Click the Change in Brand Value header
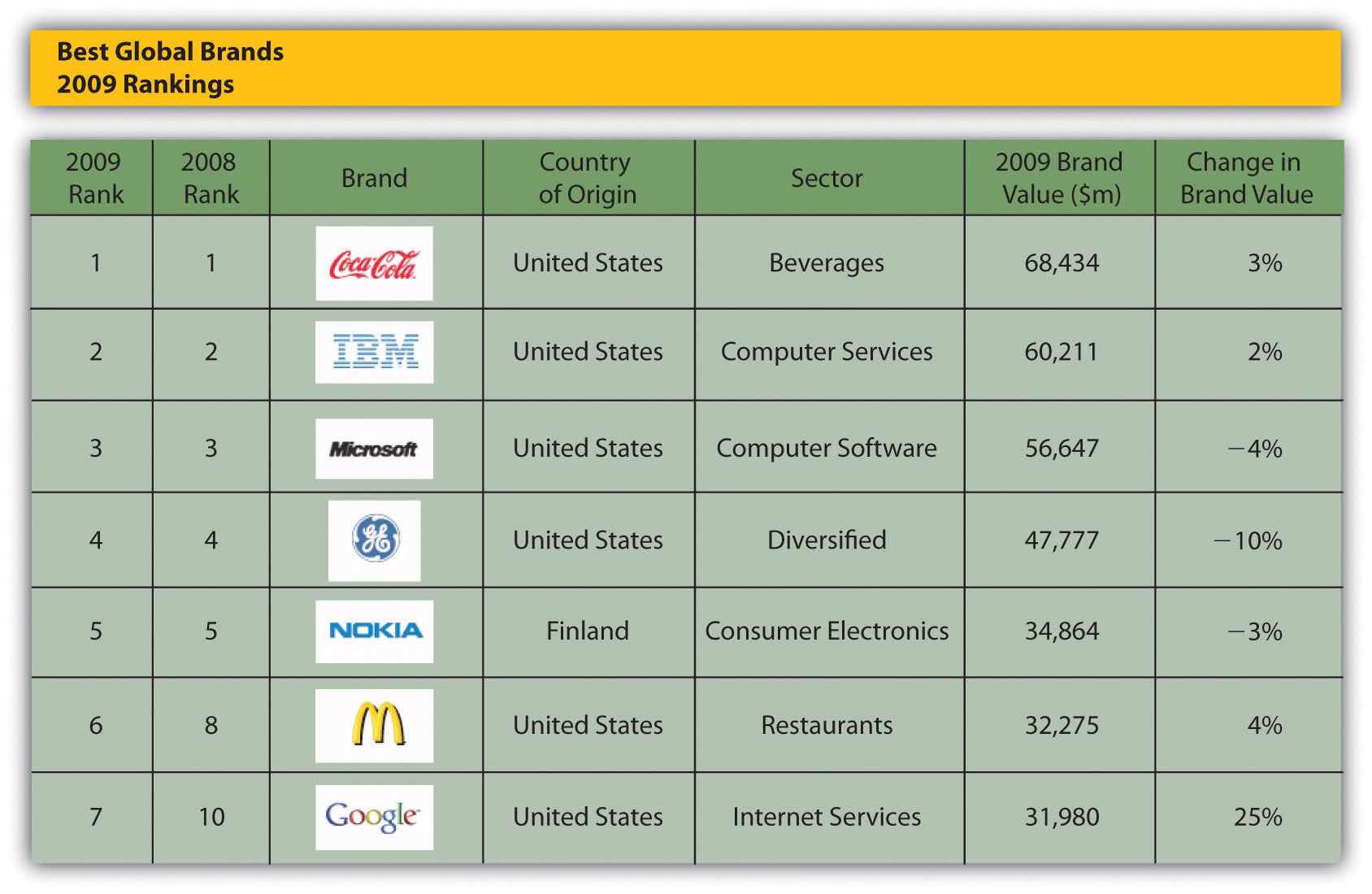The width and height of the screenshot is (1372, 894). tap(1246, 178)
